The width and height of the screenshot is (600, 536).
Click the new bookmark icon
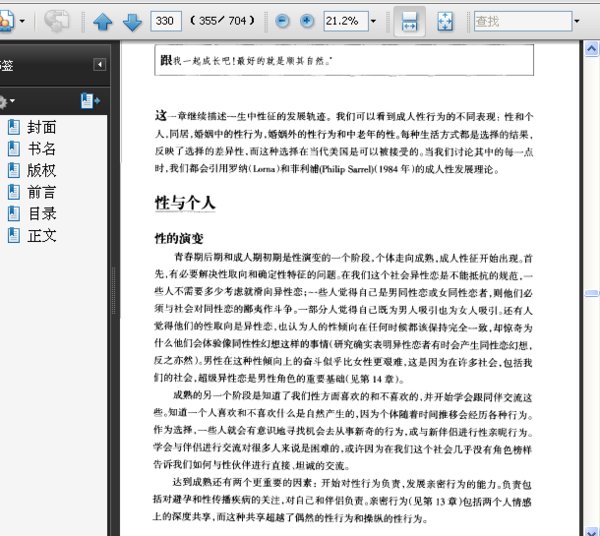tap(90, 101)
